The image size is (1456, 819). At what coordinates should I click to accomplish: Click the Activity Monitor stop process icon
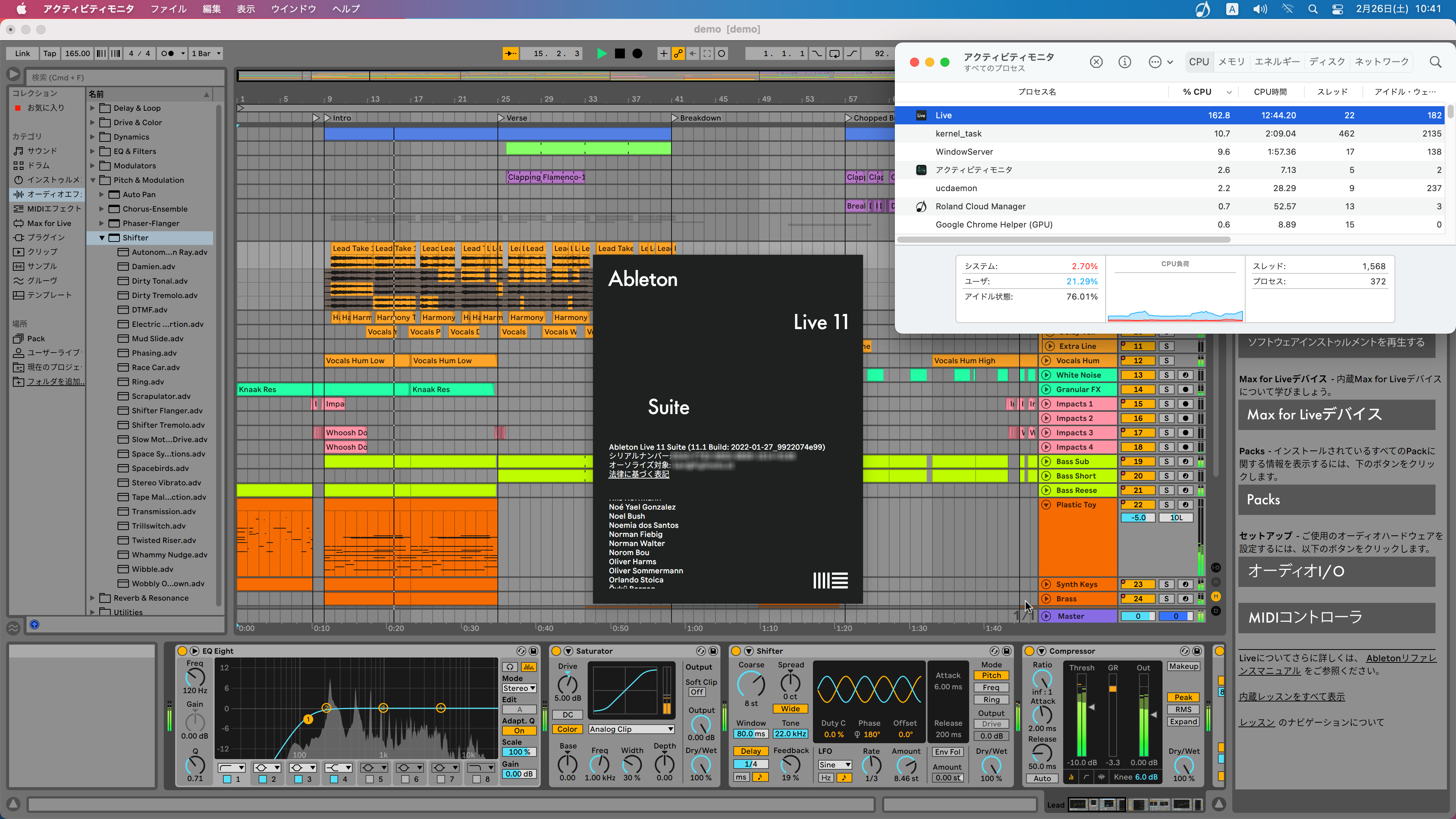click(1096, 62)
